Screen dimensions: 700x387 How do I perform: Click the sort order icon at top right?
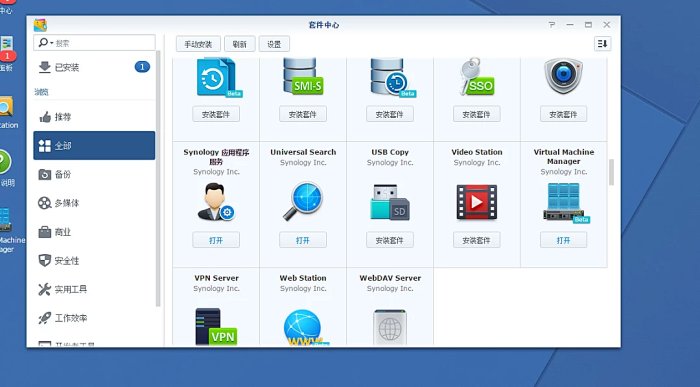602,44
